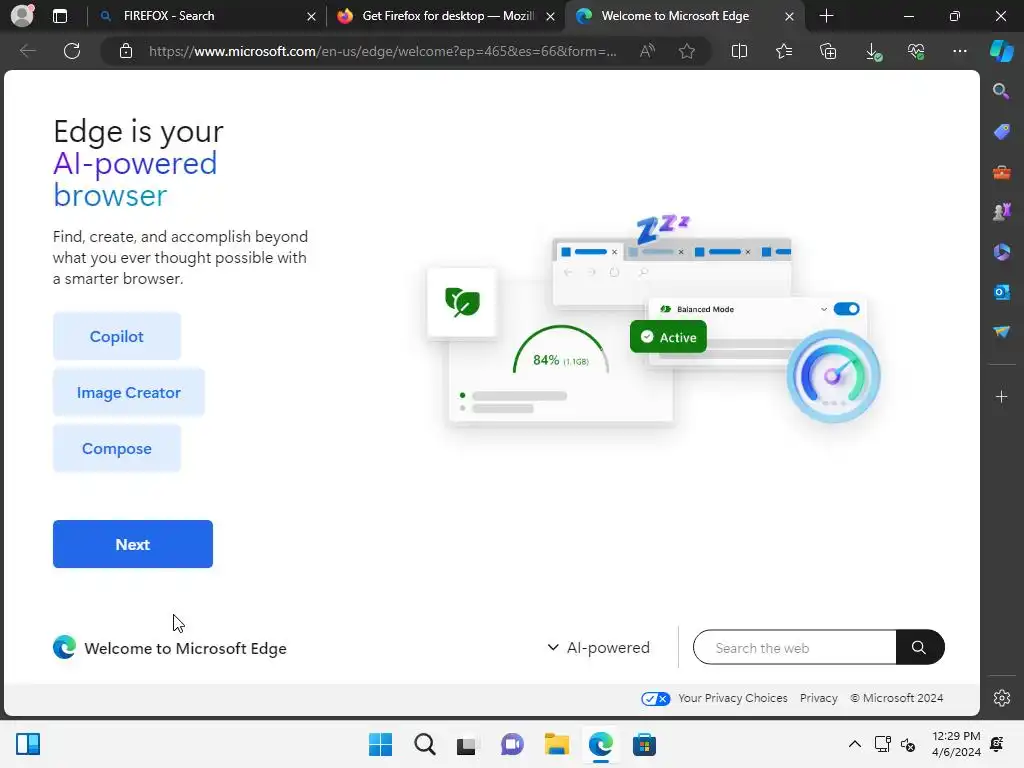Add page to favorites star icon

pyautogui.click(x=686, y=51)
